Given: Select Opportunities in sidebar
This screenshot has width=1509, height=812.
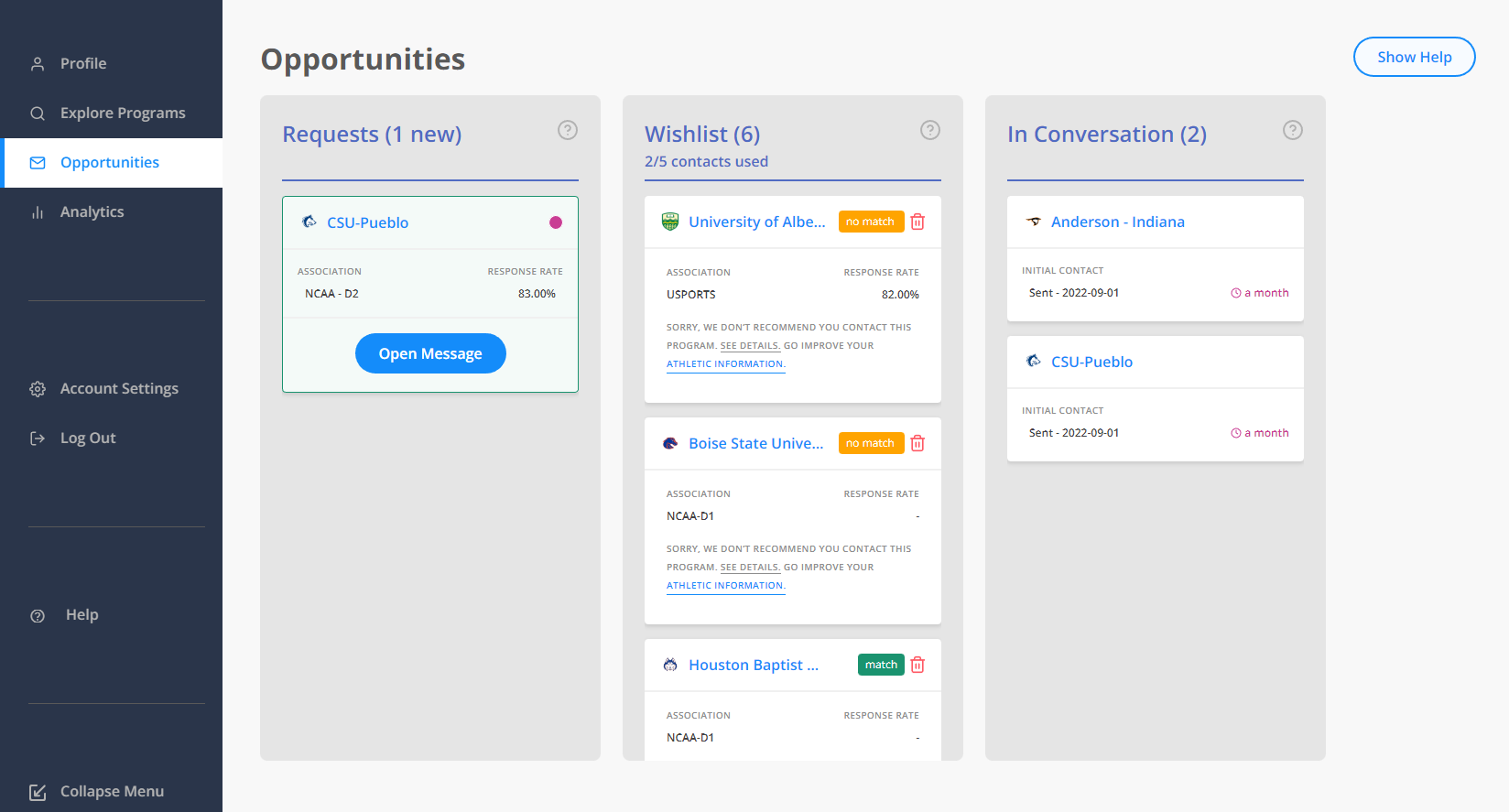Looking at the screenshot, I should click(111, 162).
